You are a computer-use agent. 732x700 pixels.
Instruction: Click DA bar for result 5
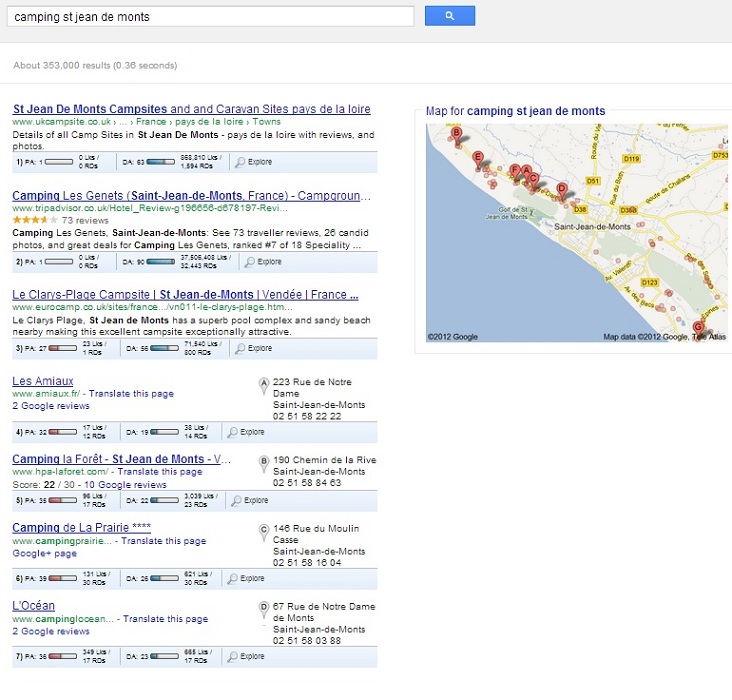164,501
